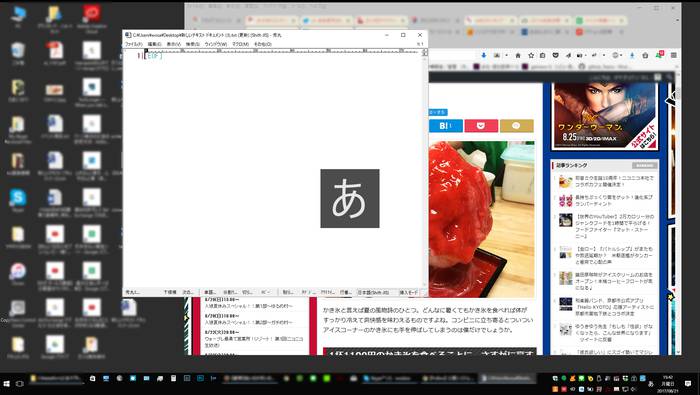Open the ranking article mentioning Hello KYOTO
700x395 pixels.
point(614,307)
